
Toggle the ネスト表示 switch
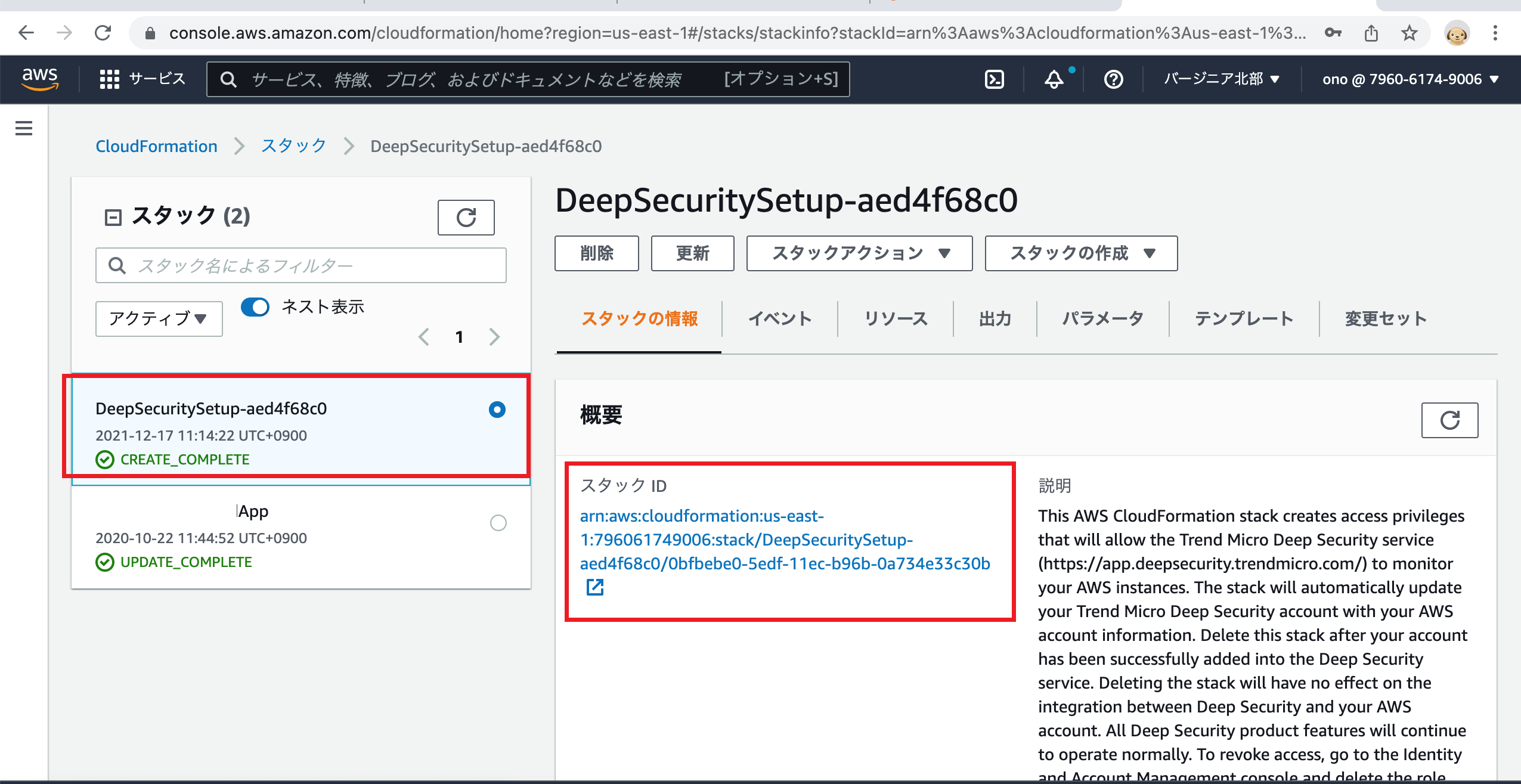tap(255, 307)
